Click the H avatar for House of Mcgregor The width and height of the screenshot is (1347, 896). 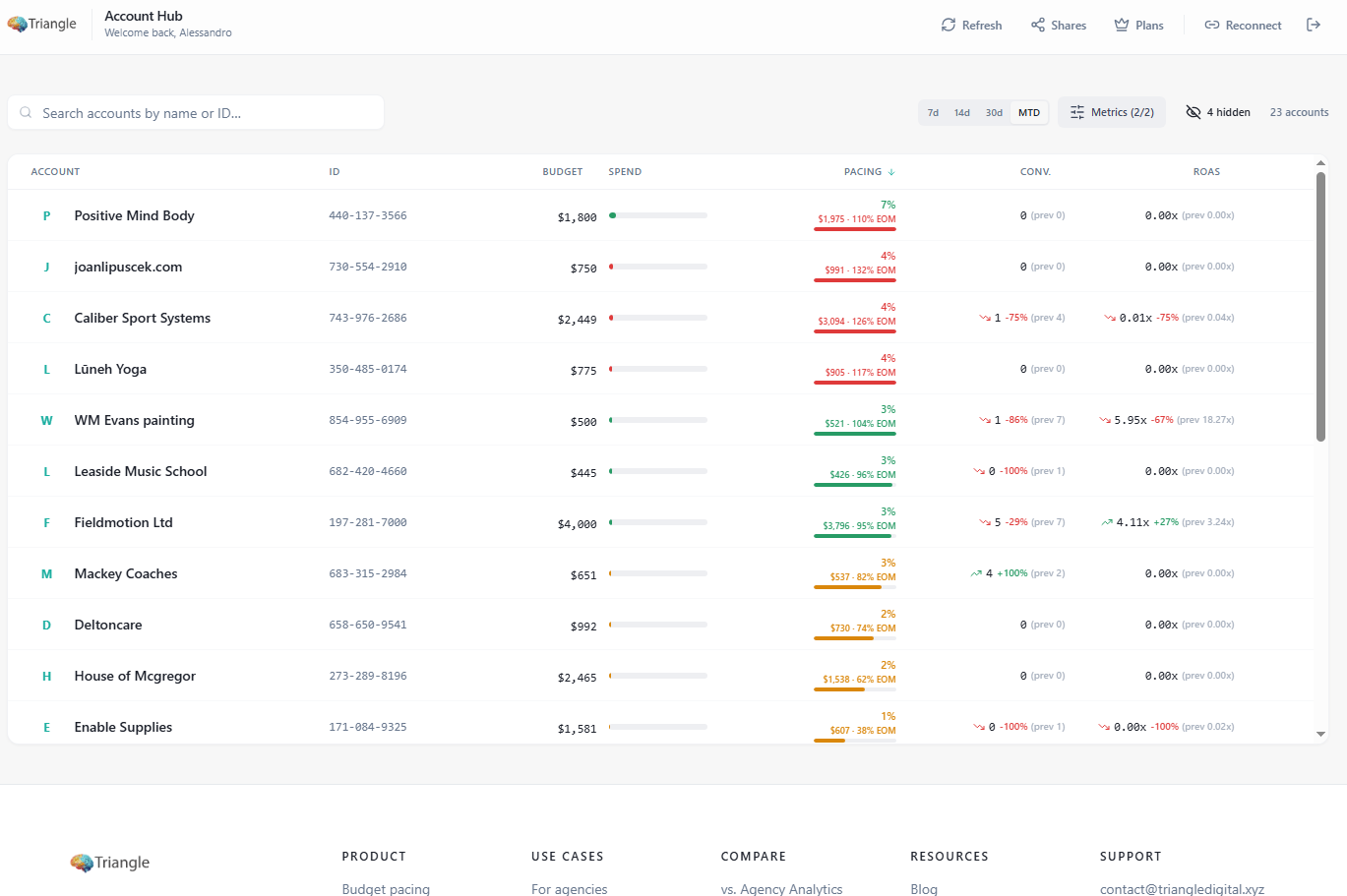point(46,676)
